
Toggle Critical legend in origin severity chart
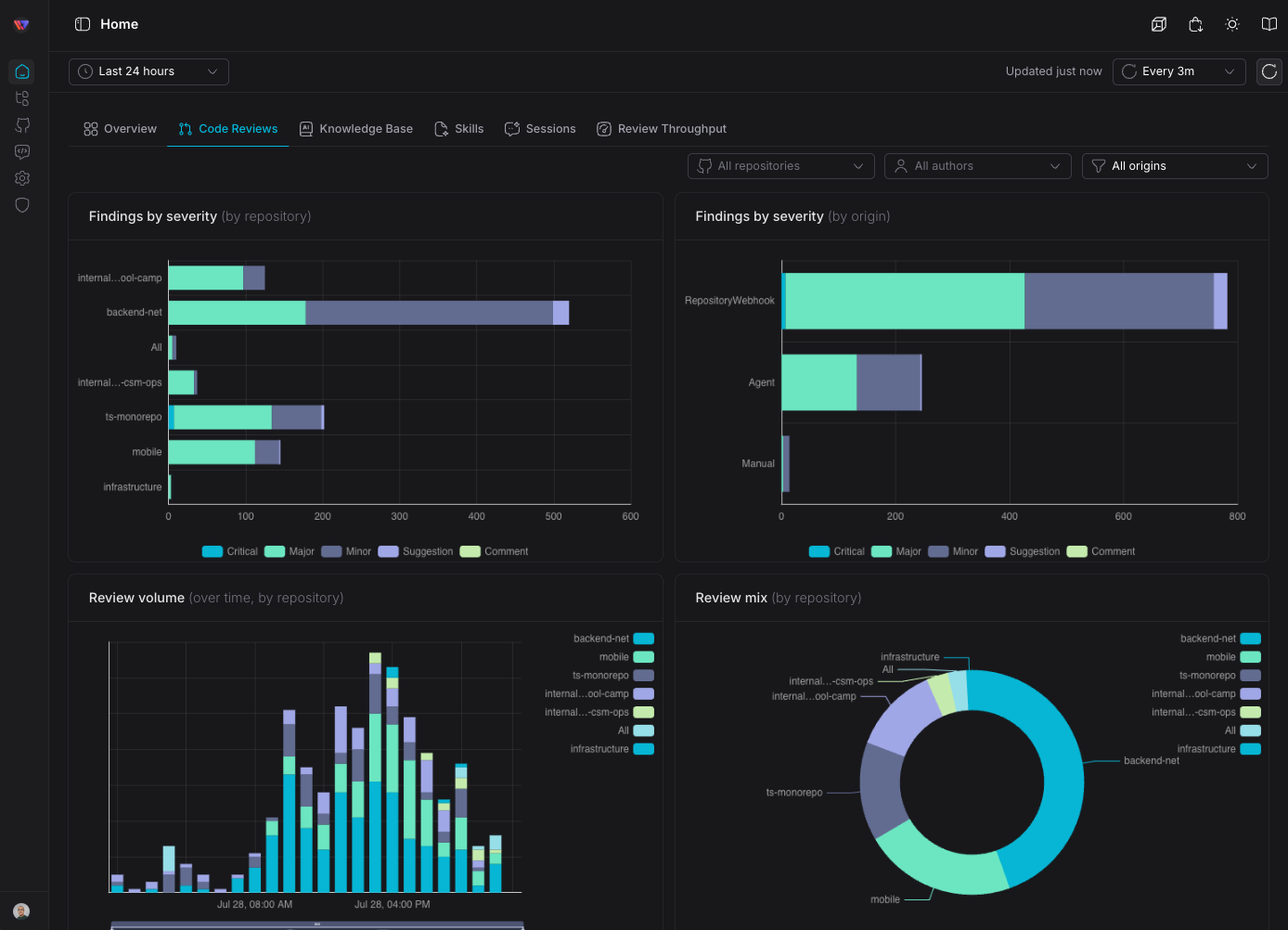click(837, 551)
